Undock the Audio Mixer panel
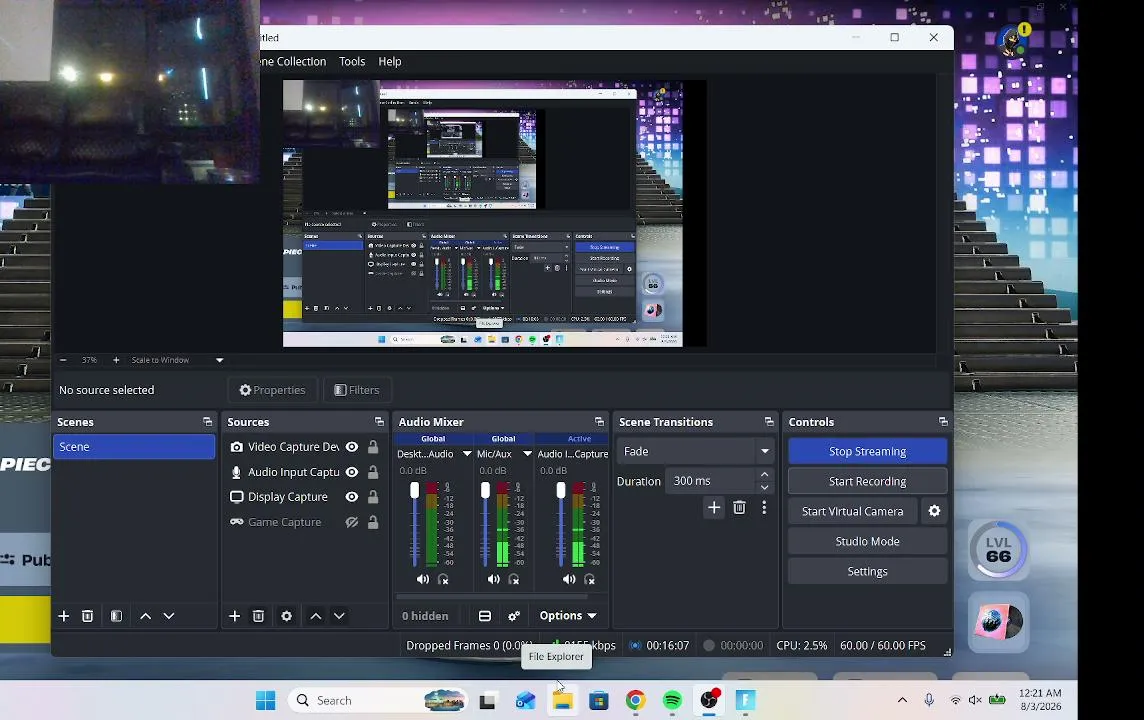The image size is (1144, 720). [x=599, y=422]
